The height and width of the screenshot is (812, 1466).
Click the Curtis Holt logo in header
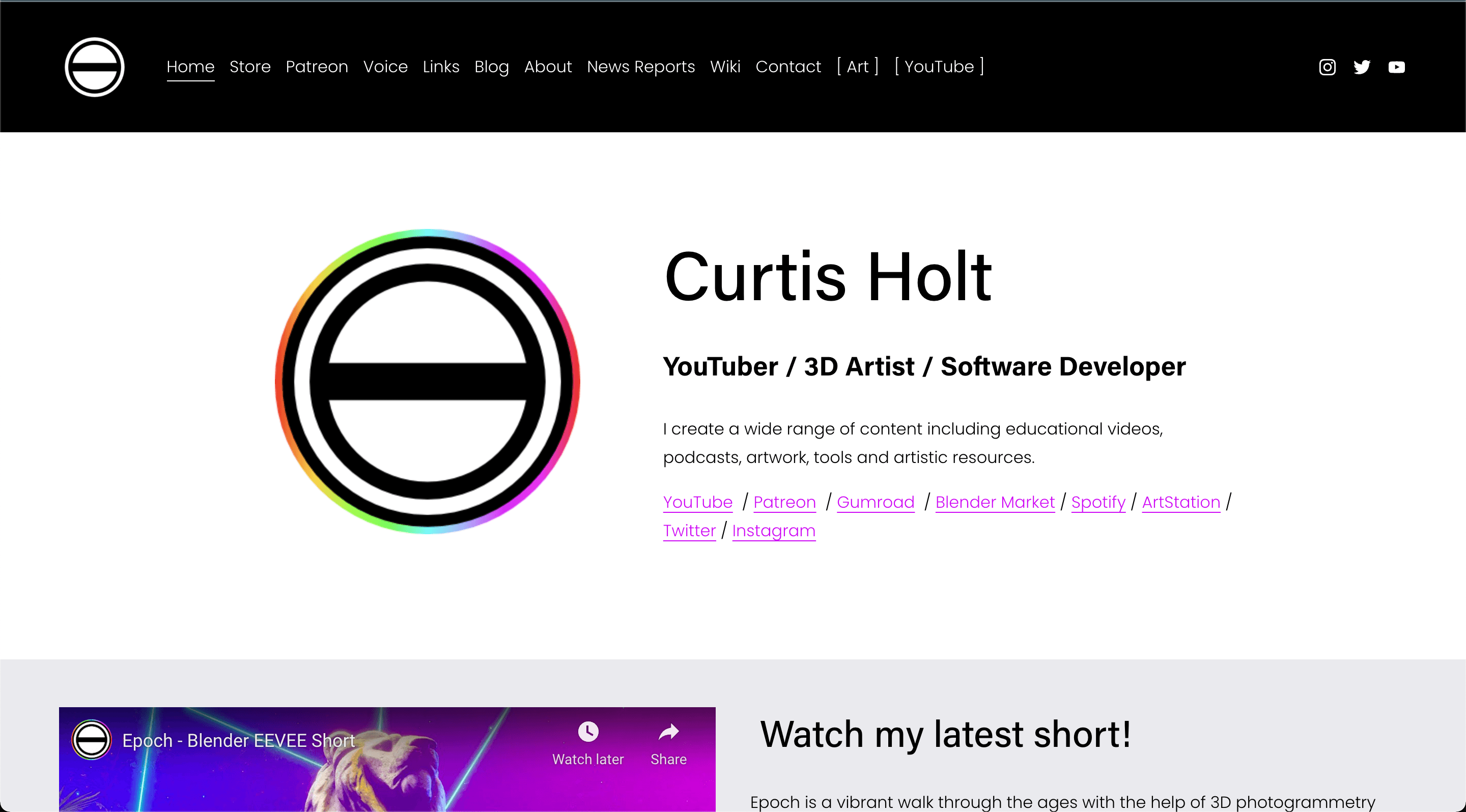click(95, 67)
